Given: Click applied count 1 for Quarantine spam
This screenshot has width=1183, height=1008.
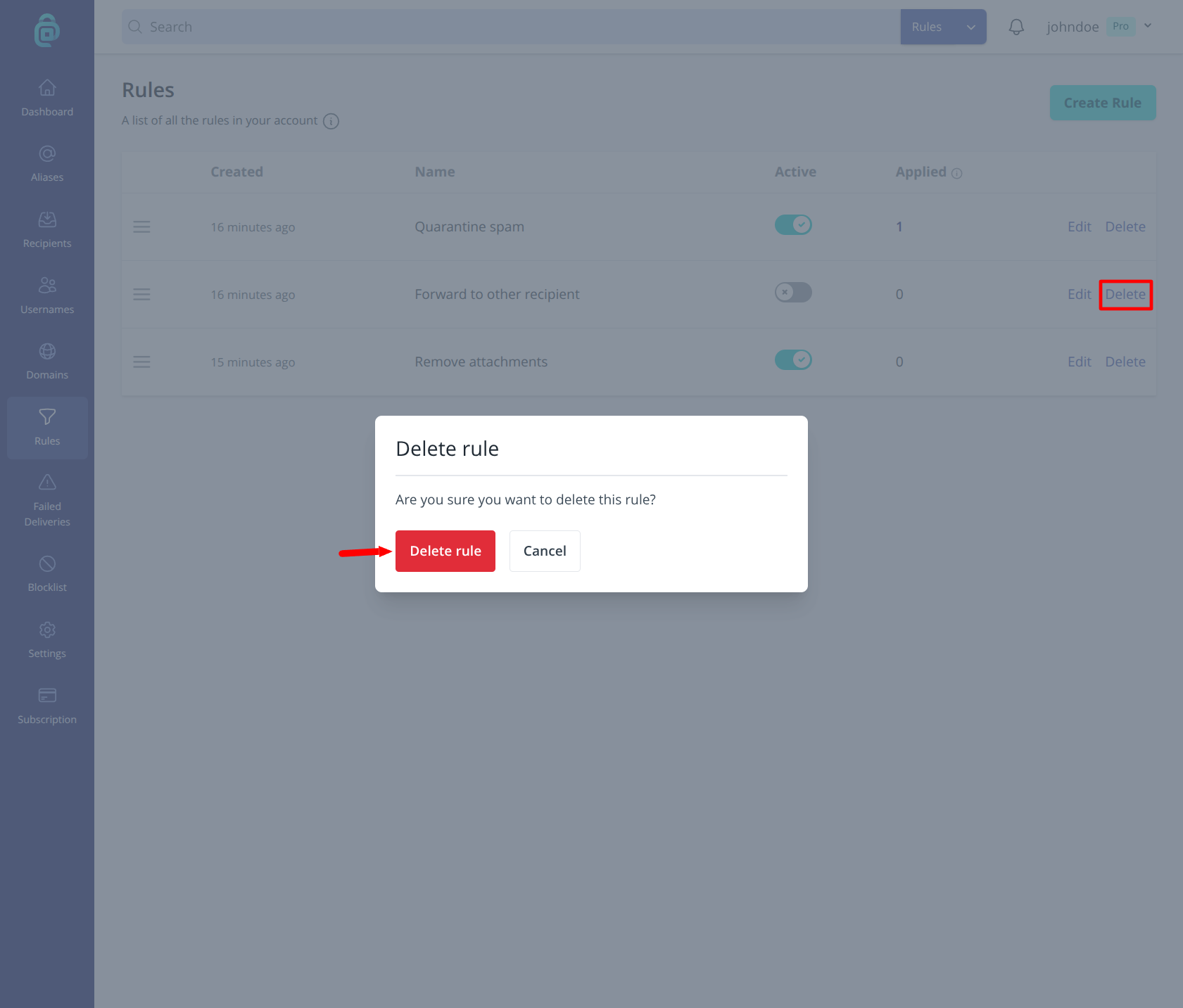Looking at the screenshot, I should pos(899,227).
